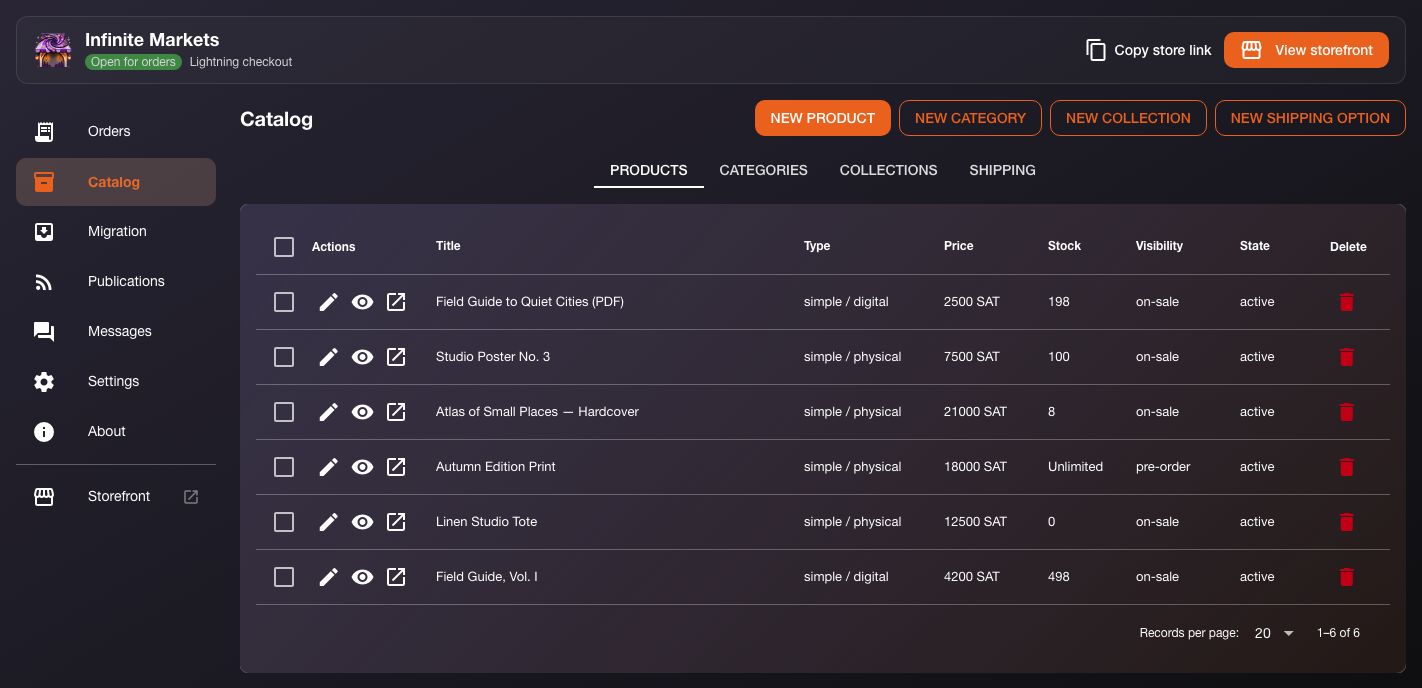Toggle visibility eye for Studio Poster No. 3

[362, 357]
